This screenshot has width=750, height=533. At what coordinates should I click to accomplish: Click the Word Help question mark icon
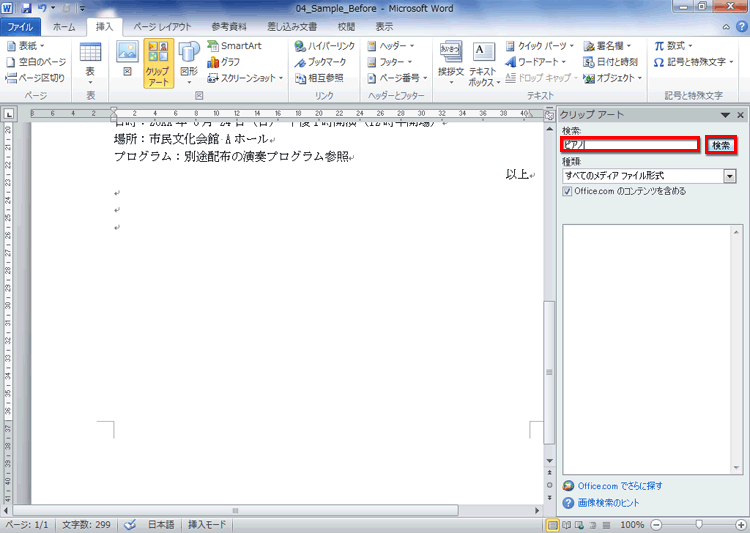click(x=742, y=27)
